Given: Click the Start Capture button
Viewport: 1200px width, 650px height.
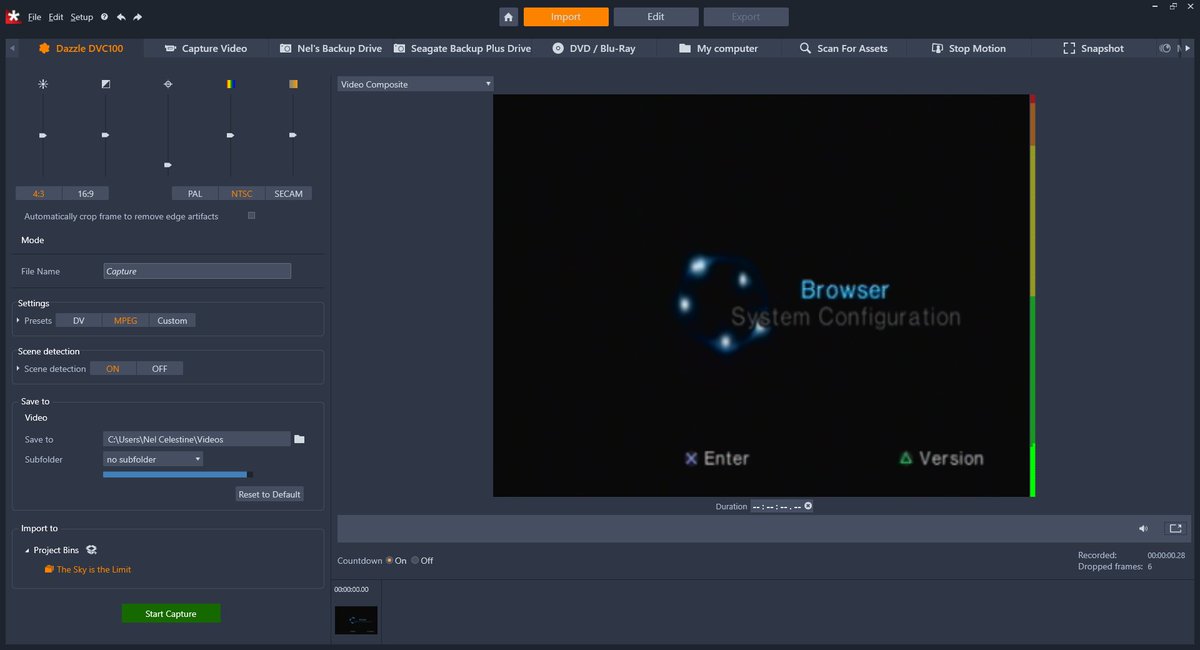Looking at the screenshot, I should [x=170, y=613].
